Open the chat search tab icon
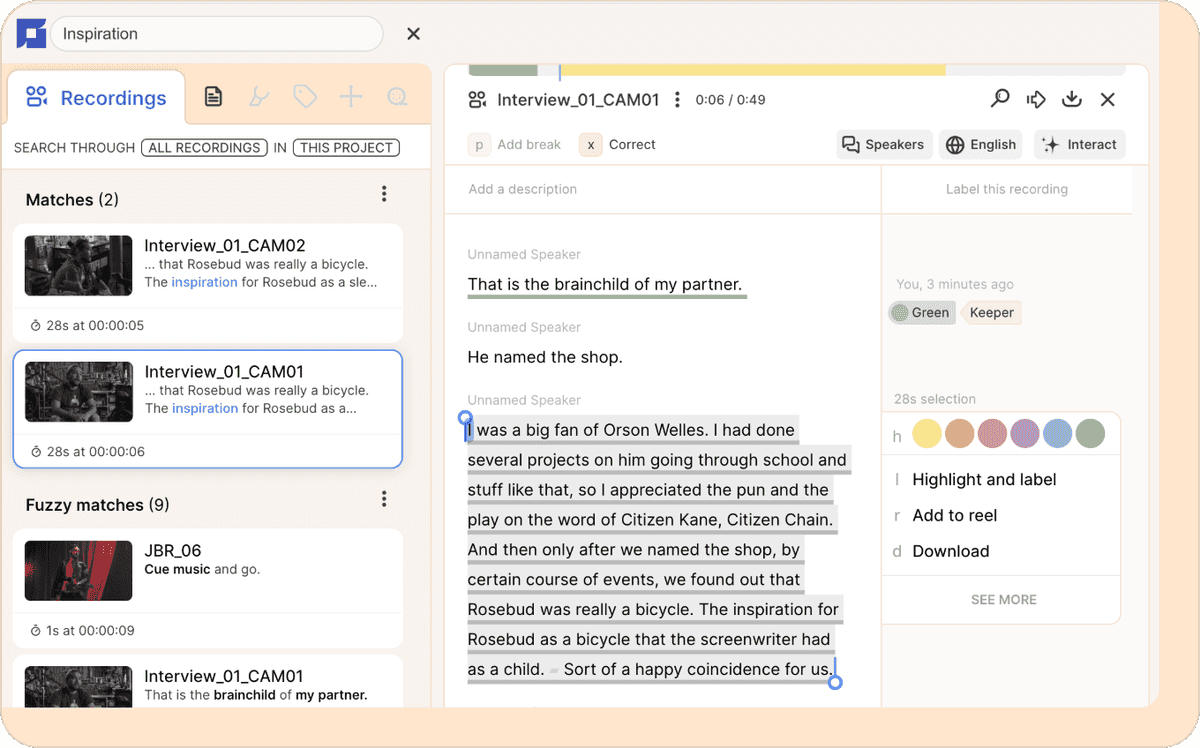Viewport: 1200px width, 748px height. [x=397, y=97]
